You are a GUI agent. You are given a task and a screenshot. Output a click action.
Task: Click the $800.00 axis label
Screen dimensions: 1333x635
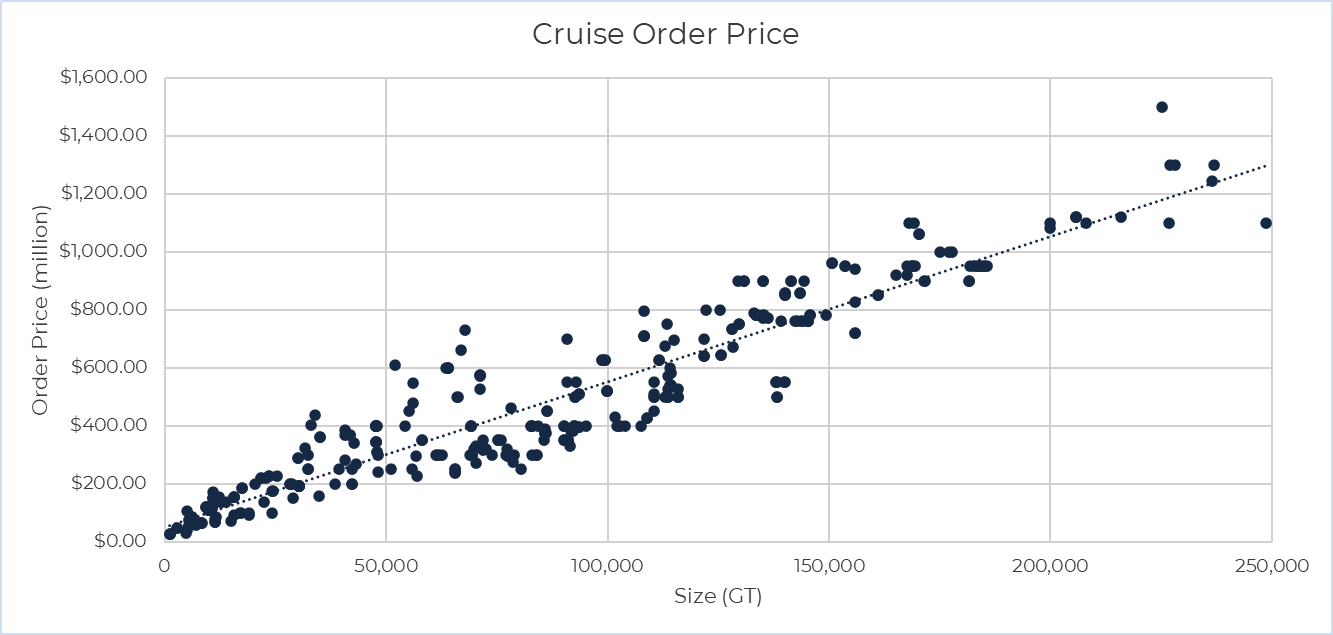(x=113, y=310)
